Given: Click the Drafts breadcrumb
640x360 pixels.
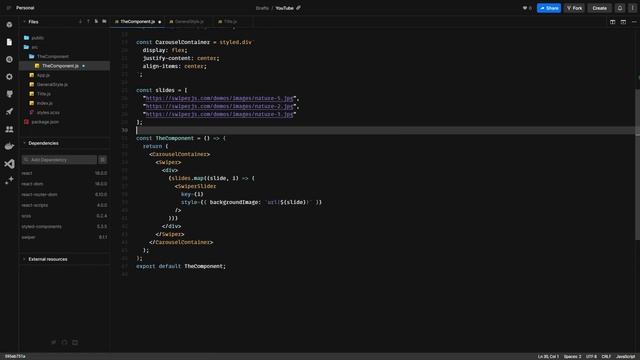Looking at the screenshot, I should pyautogui.click(x=262, y=8).
